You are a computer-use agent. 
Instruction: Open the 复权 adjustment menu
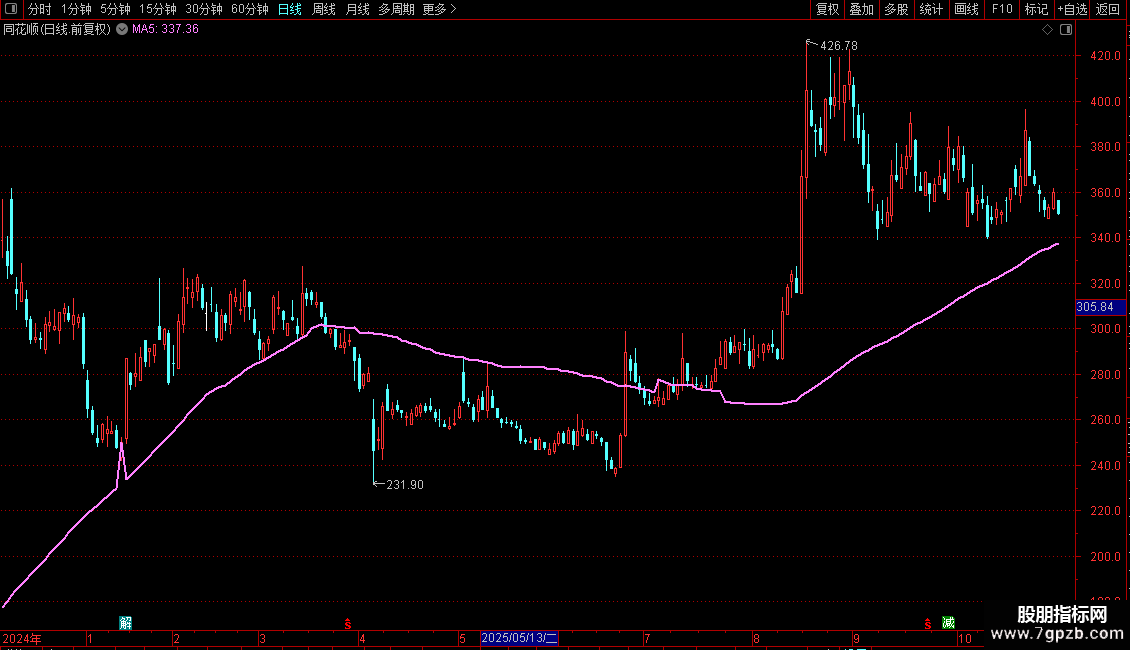[827, 9]
